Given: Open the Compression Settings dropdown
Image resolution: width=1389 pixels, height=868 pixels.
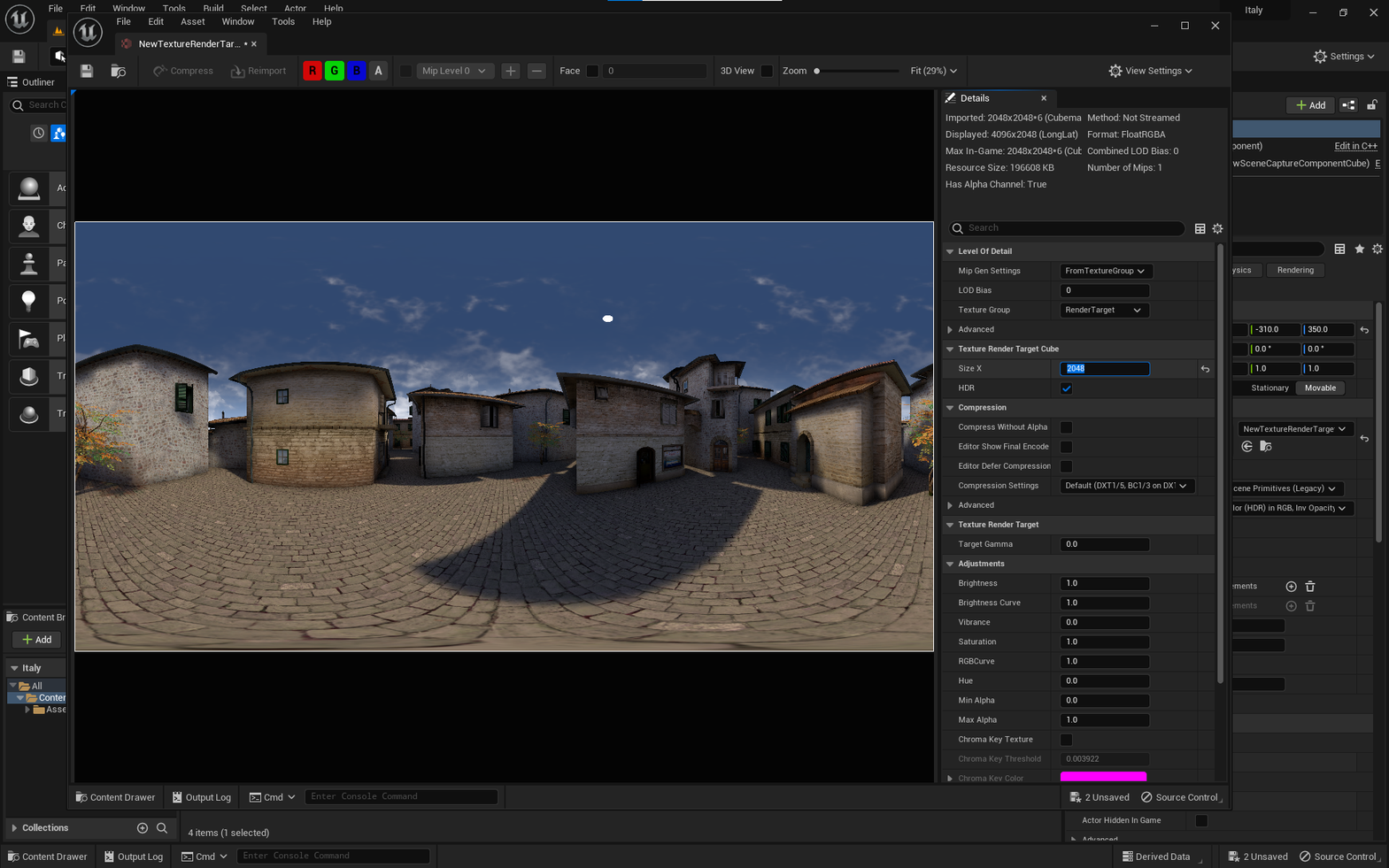Looking at the screenshot, I should tap(1125, 486).
